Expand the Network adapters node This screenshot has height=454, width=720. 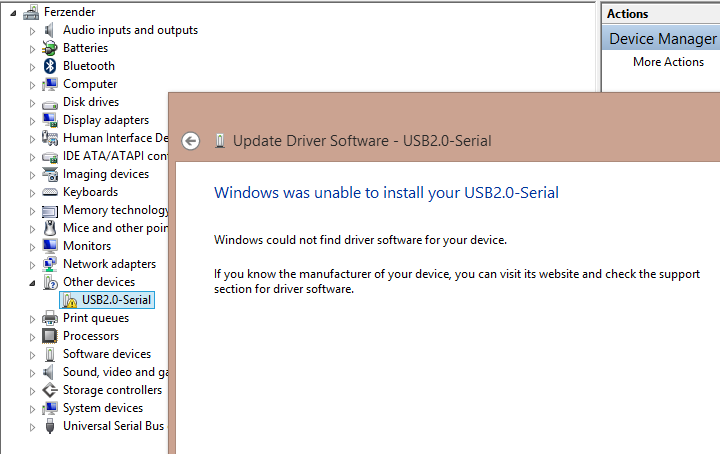click(x=32, y=265)
